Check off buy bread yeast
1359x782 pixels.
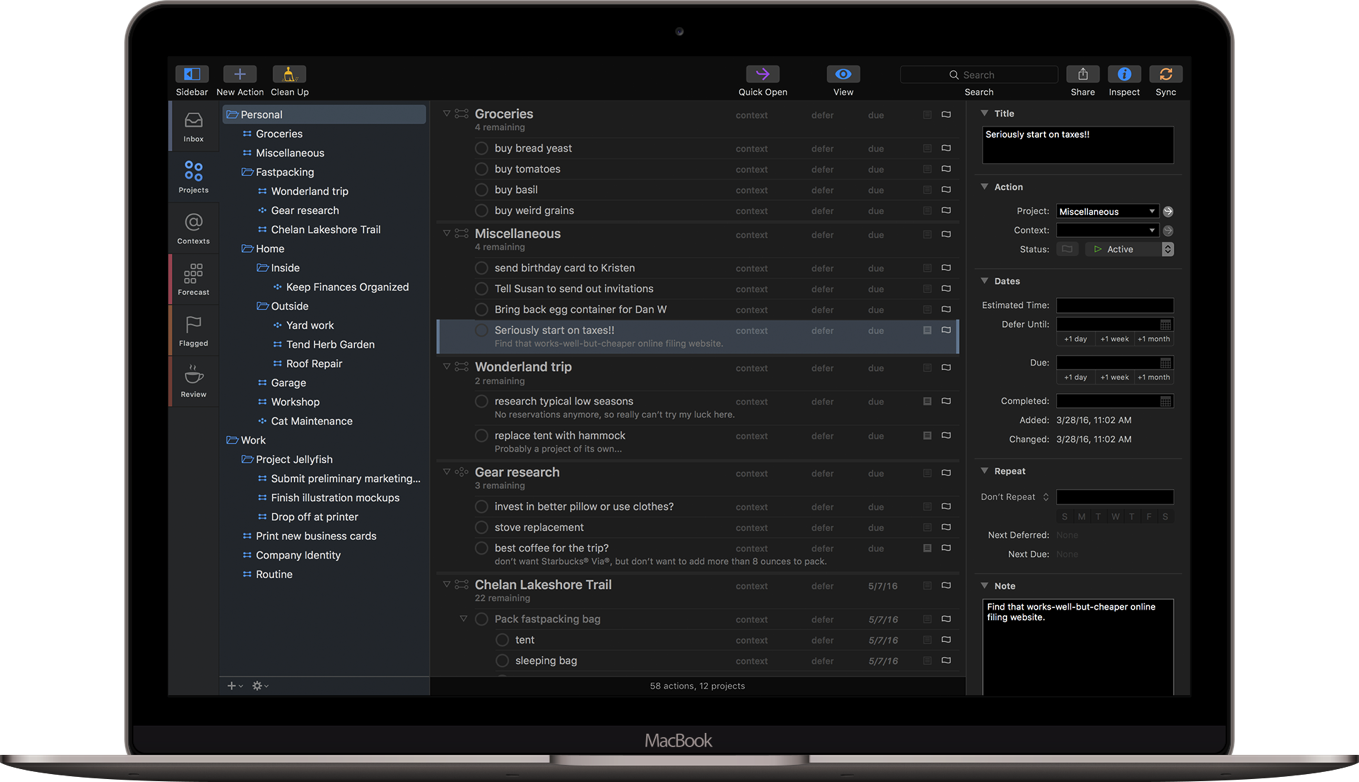pos(481,148)
